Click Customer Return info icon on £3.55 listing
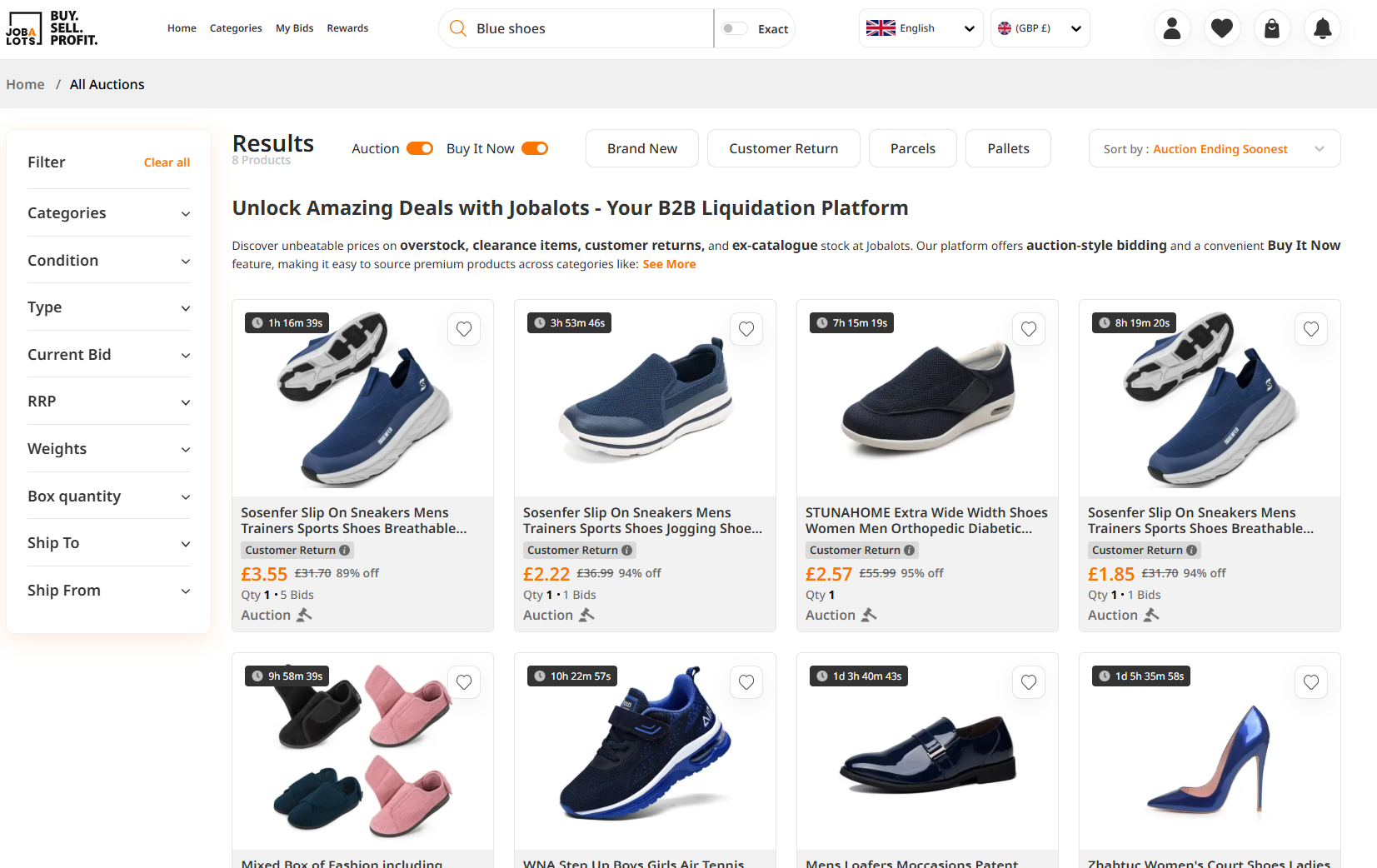1377x868 pixels. pyautogui.click(x=344, y=551)
